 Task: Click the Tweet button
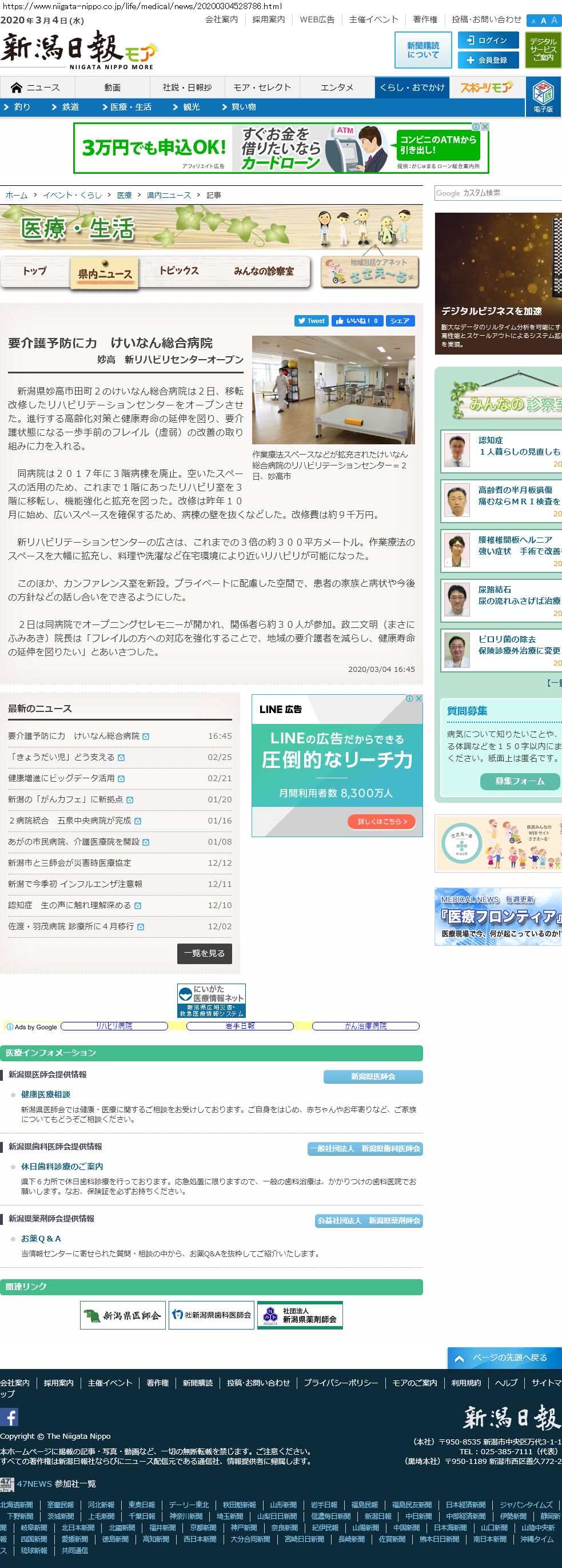point(311,321)
